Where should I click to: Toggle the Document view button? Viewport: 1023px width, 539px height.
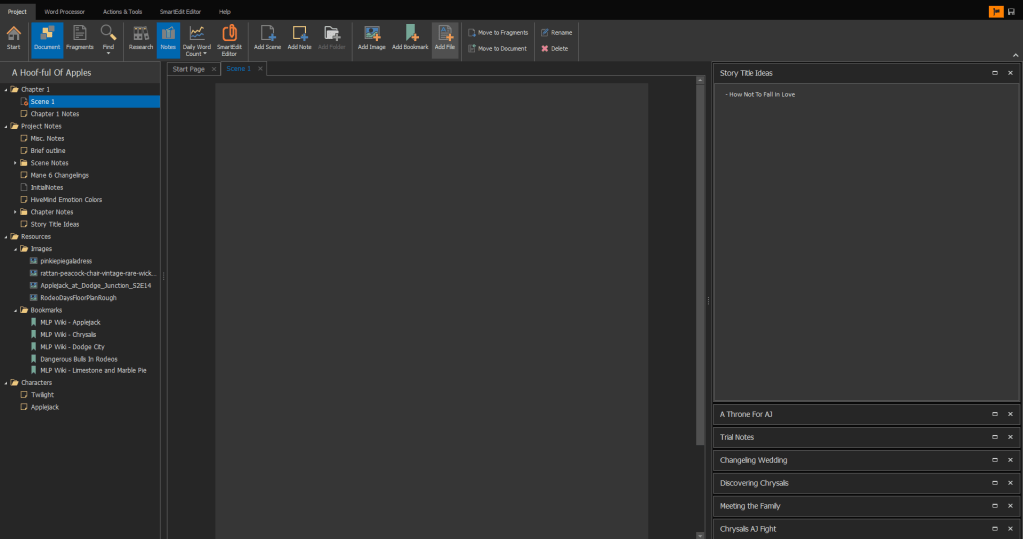pos(47,38)
